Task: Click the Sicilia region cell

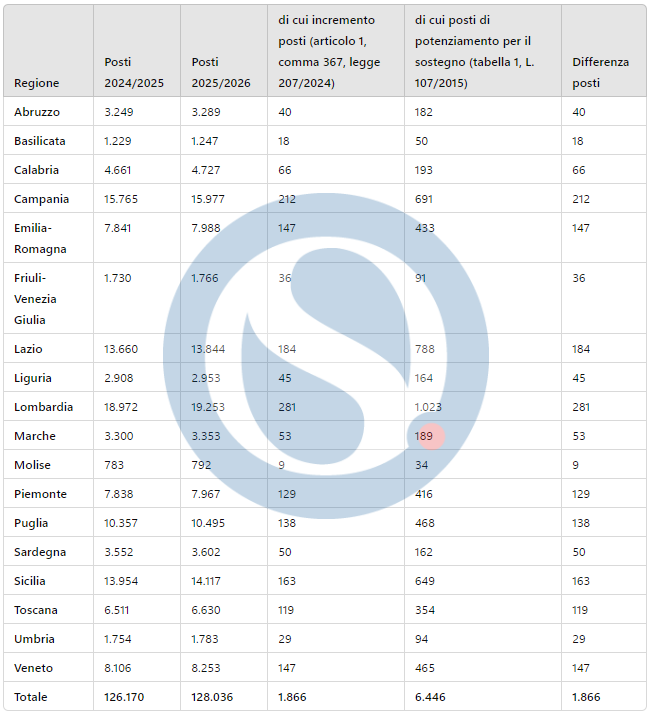Action: click(x=32, y=581)
